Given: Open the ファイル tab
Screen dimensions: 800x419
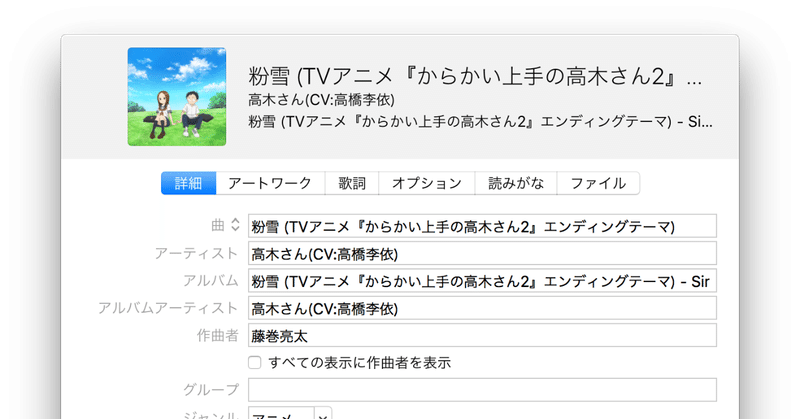Looking at the screenshot, I should [598, 183].
